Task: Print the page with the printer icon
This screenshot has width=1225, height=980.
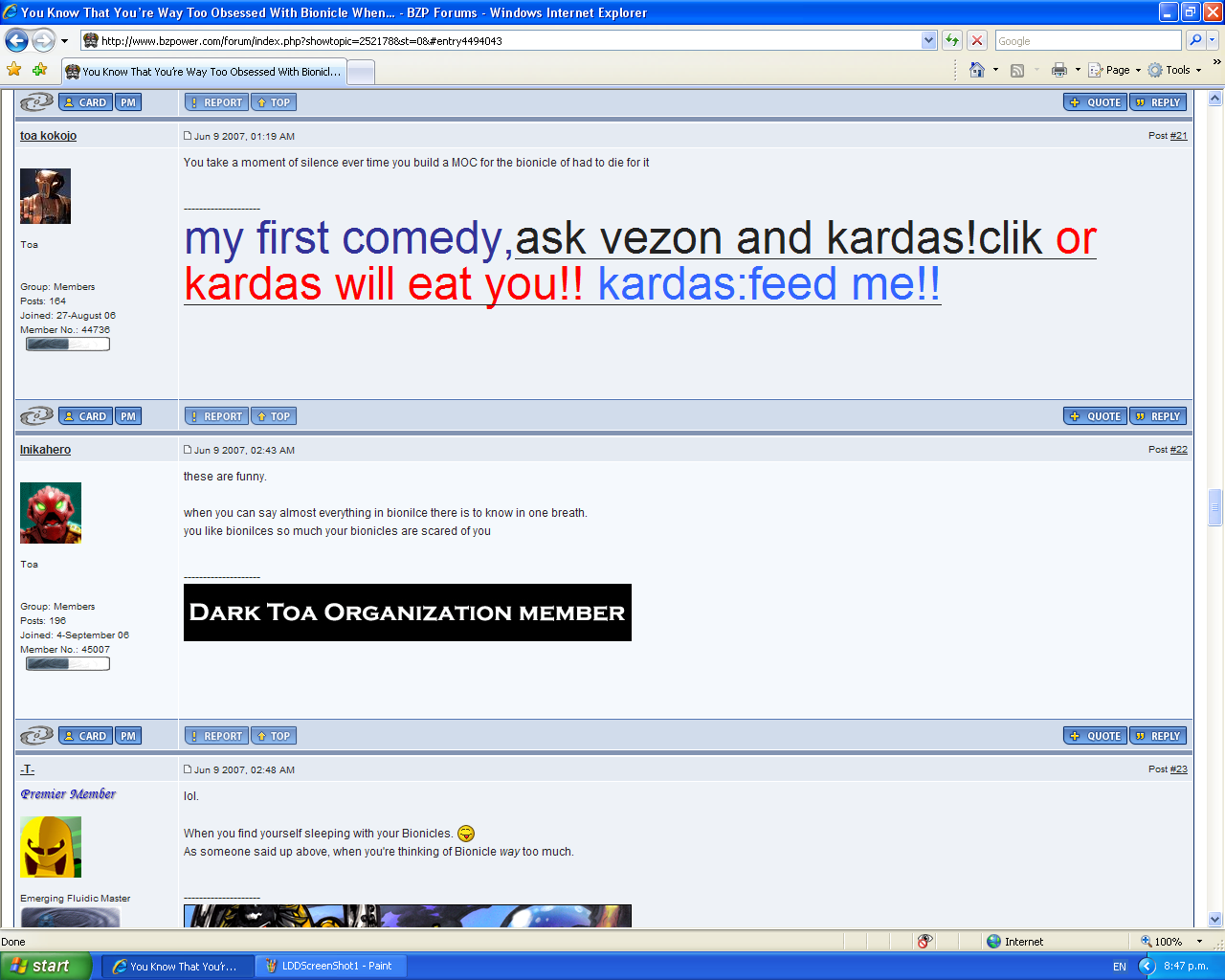Action: tap(1058, 70)
